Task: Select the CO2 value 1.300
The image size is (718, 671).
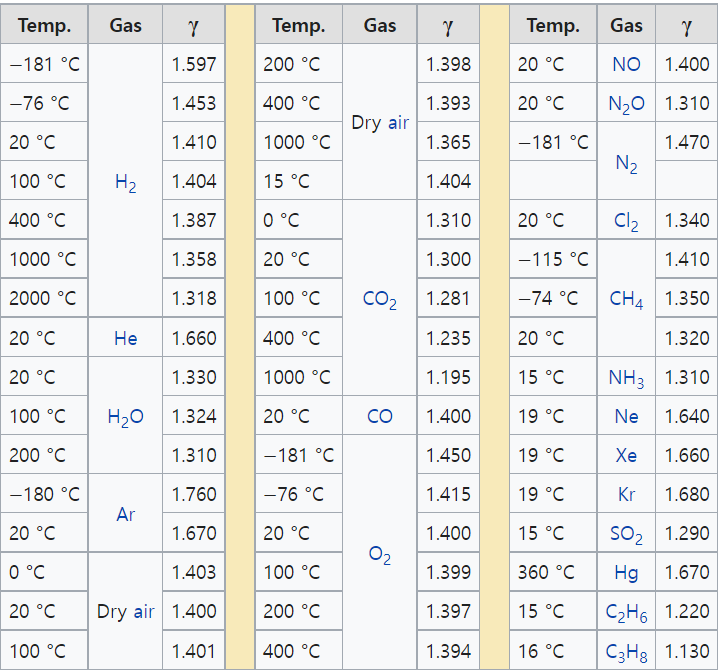Action: 448,259
